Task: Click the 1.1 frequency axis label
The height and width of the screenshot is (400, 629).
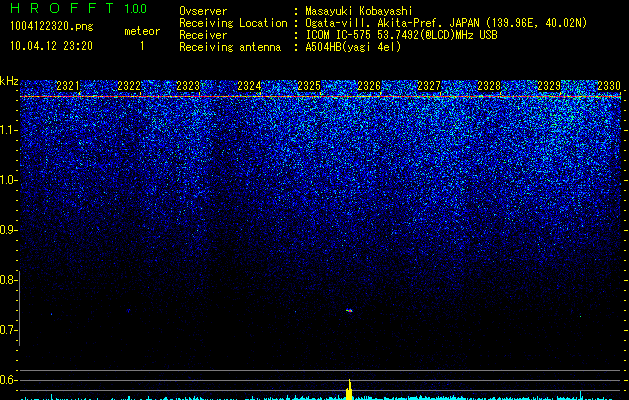Action: 7,130
